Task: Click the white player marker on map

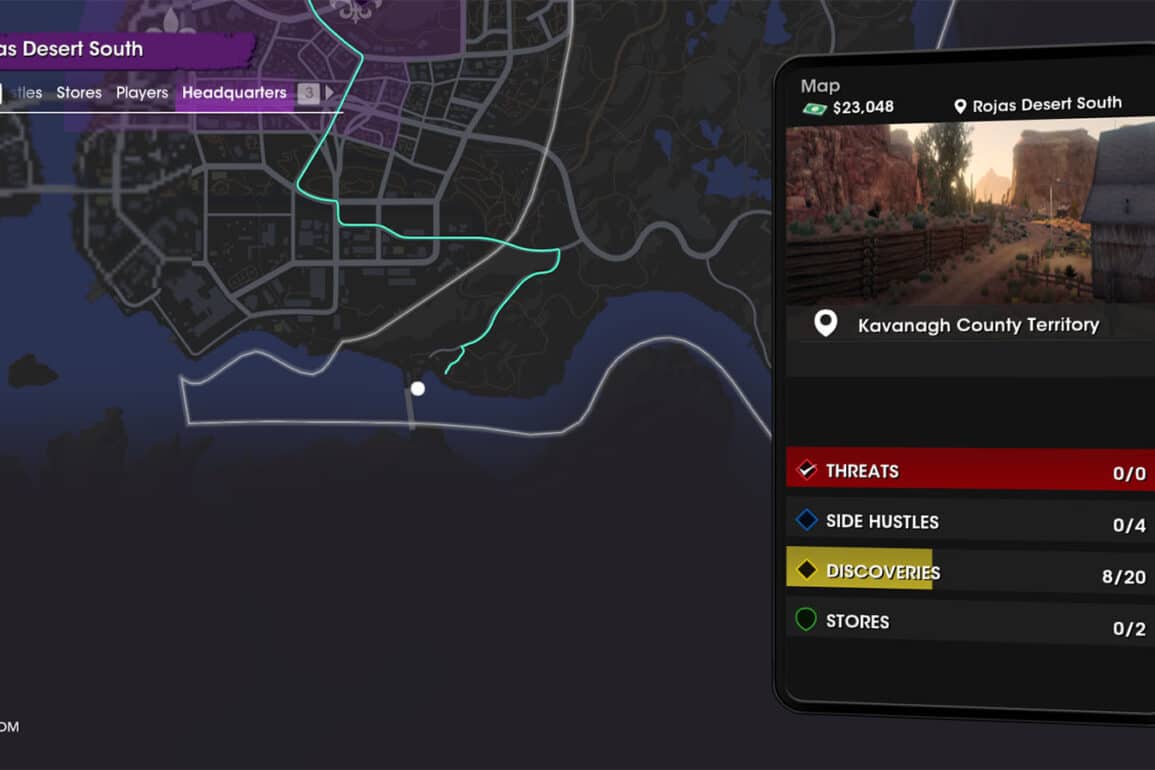Action: tap(418, 388)
